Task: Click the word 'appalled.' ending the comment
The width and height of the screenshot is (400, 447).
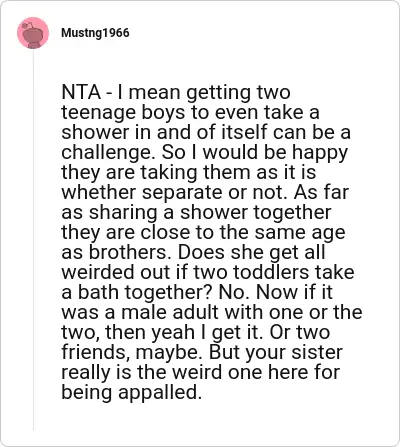Action: click(160, 393)
